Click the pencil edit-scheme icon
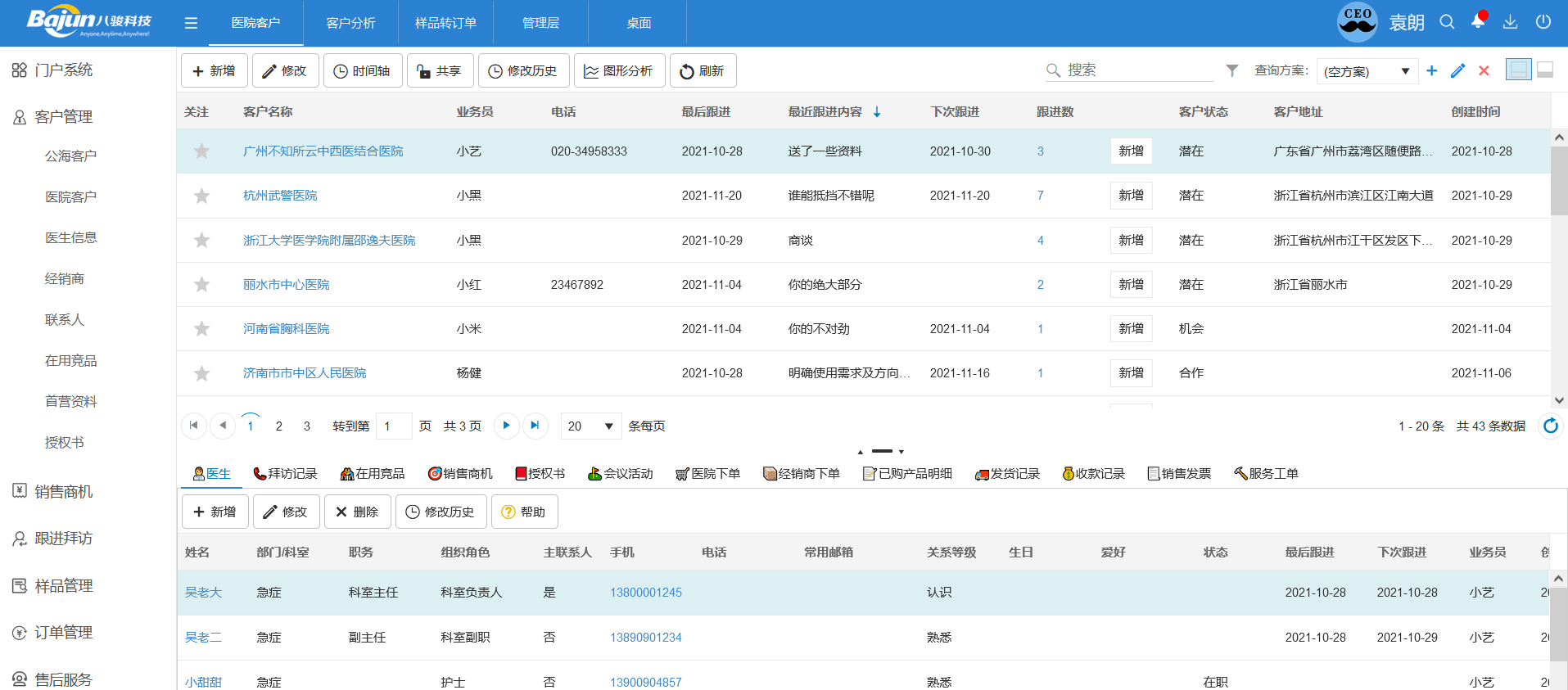The width and height of the screenshot is (1568, 690). (1457, 71)
